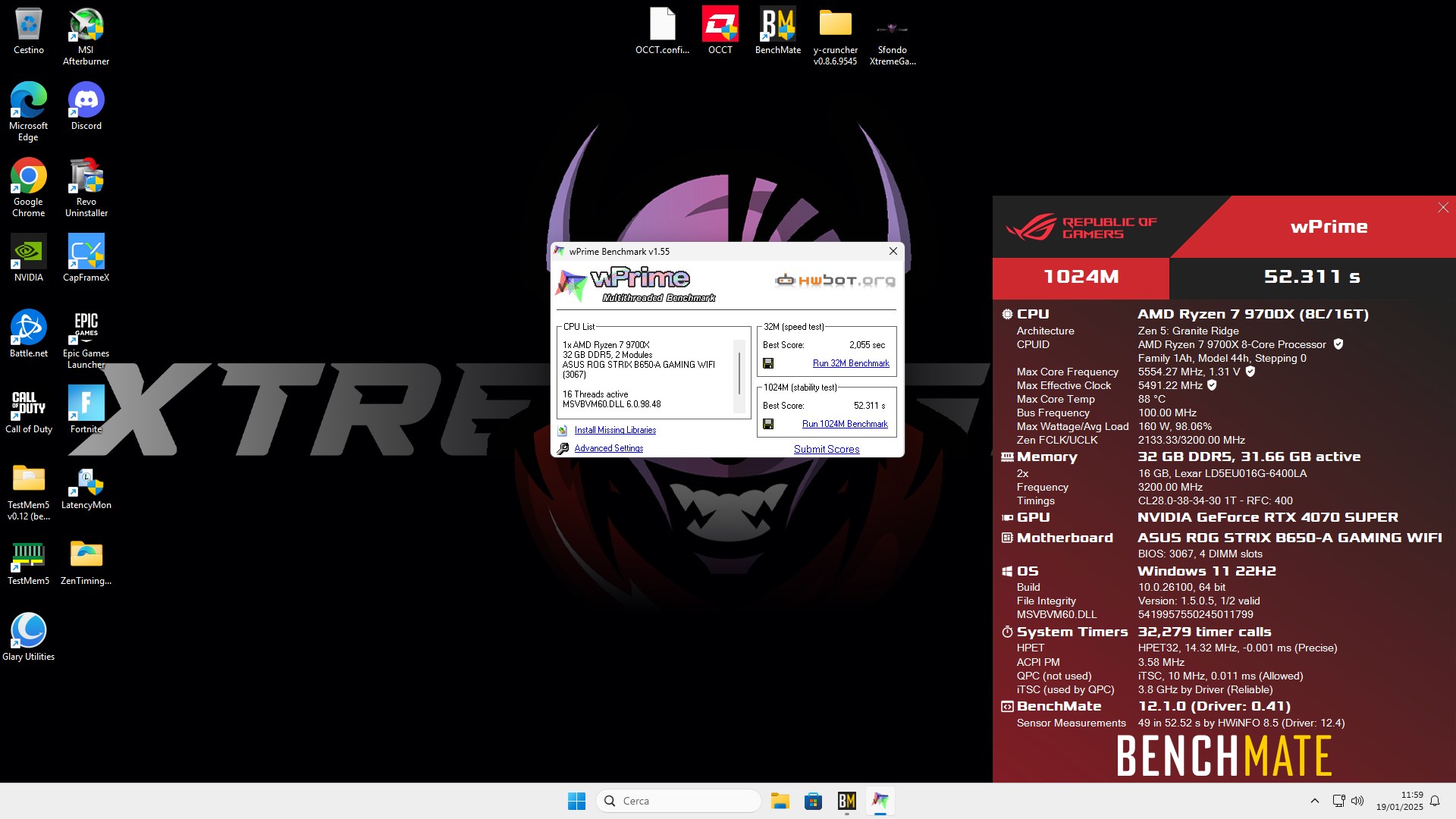Click '1x AMD Ryzen 7 9700X' in CPU List
Image resolution: width=1456 pixels, height=819 pixels.
tap(606, 345)
